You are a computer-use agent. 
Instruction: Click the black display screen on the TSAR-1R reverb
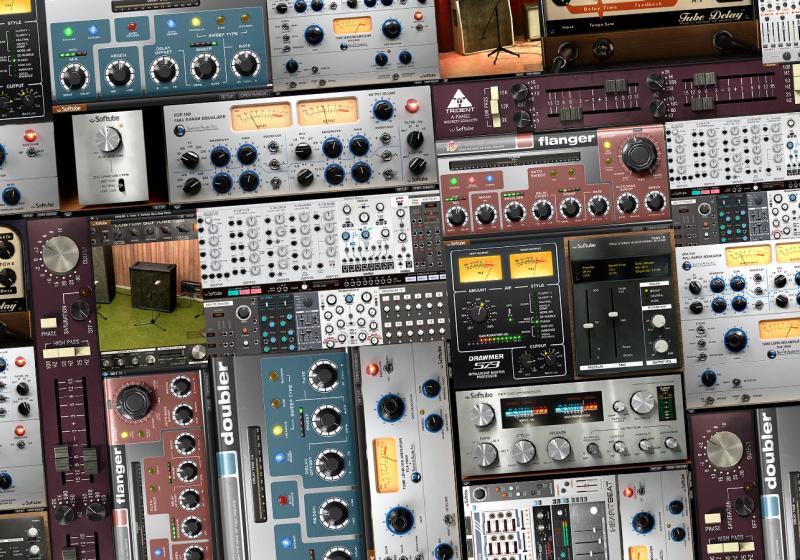622,268
